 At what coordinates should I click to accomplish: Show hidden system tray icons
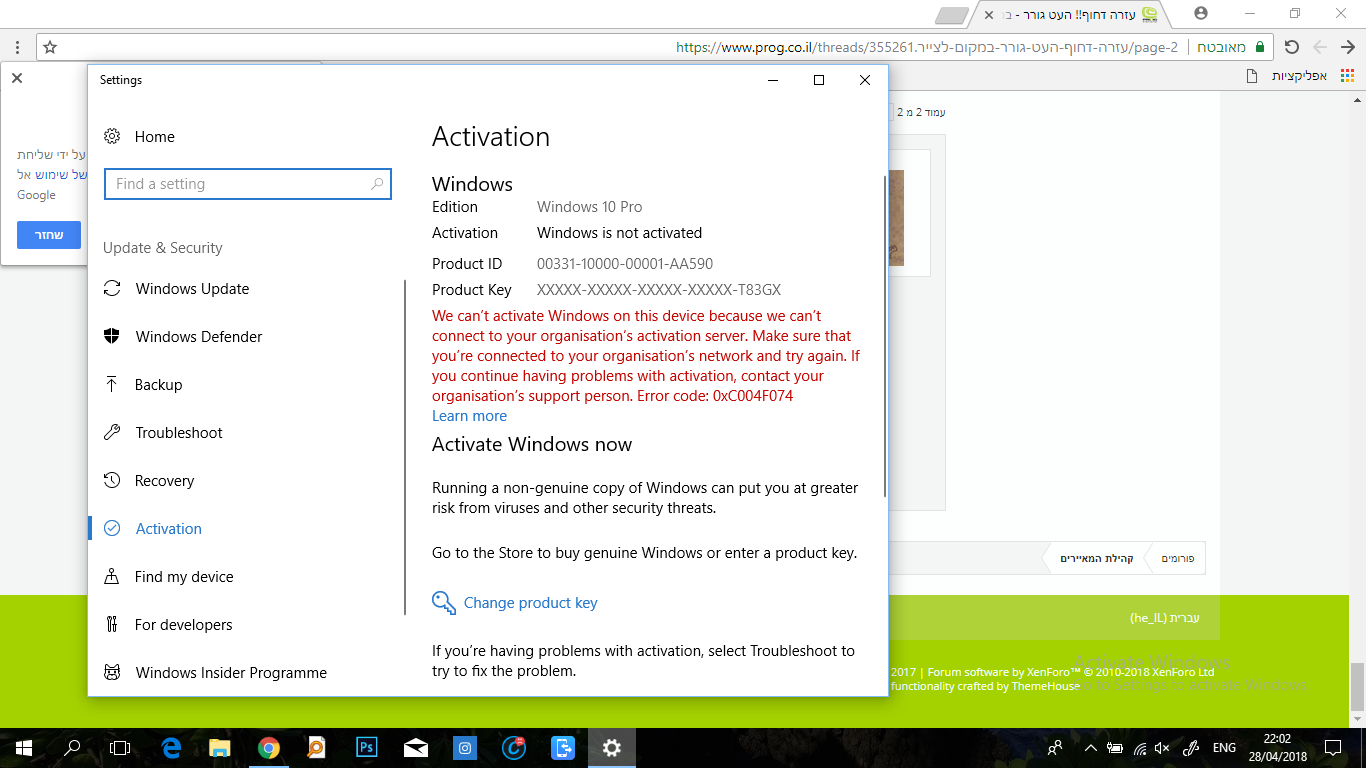coord(1089,747)
